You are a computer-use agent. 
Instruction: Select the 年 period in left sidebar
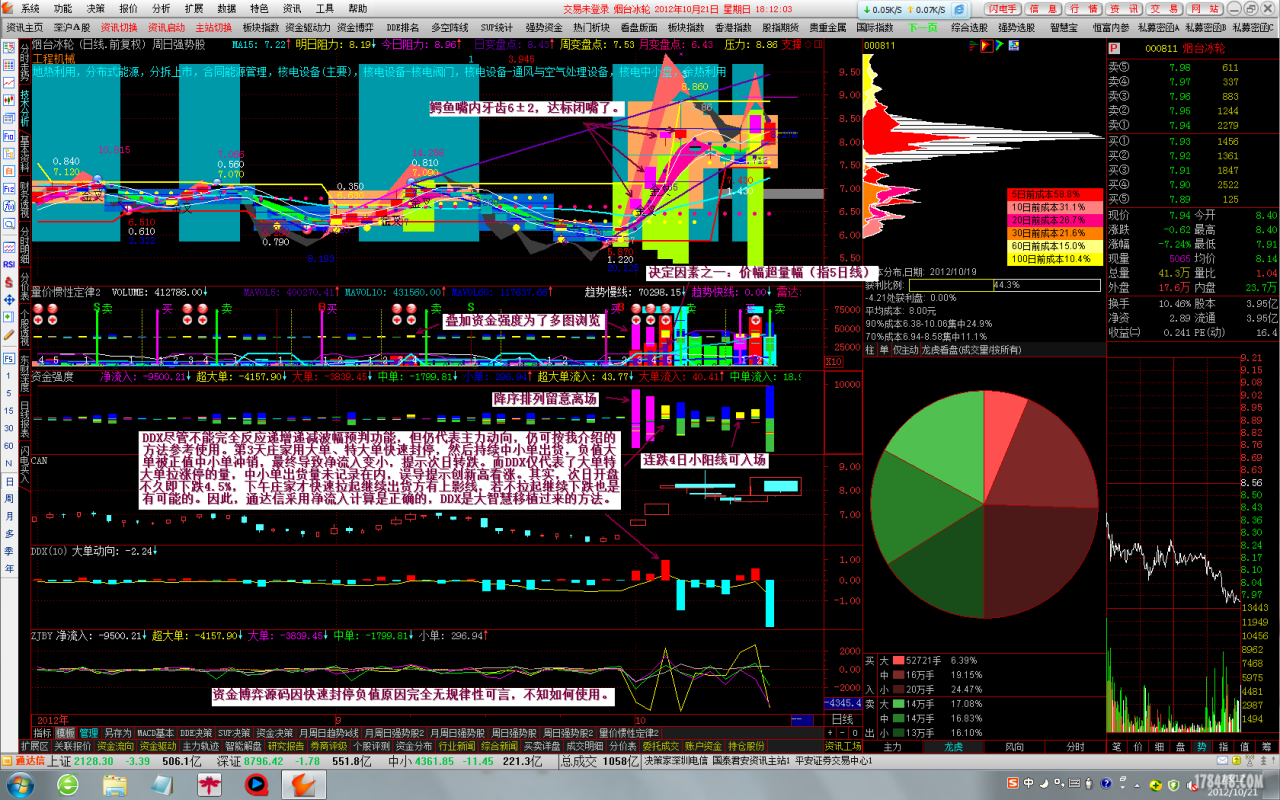click(9, 568)
